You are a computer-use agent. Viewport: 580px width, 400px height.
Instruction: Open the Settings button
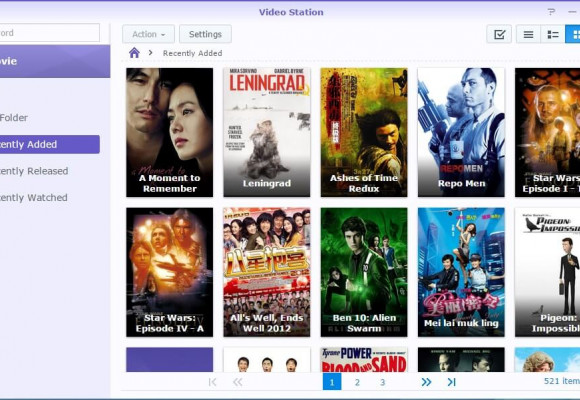click(205, 34)
